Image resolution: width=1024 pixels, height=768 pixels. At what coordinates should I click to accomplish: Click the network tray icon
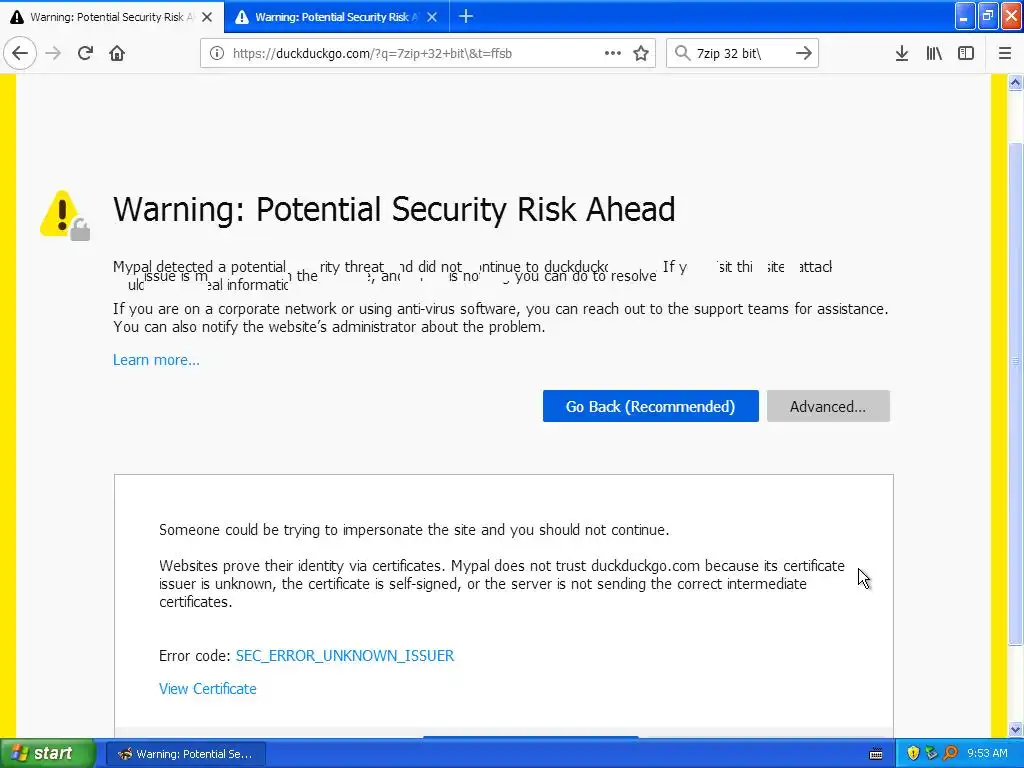[x=931, y=754]
